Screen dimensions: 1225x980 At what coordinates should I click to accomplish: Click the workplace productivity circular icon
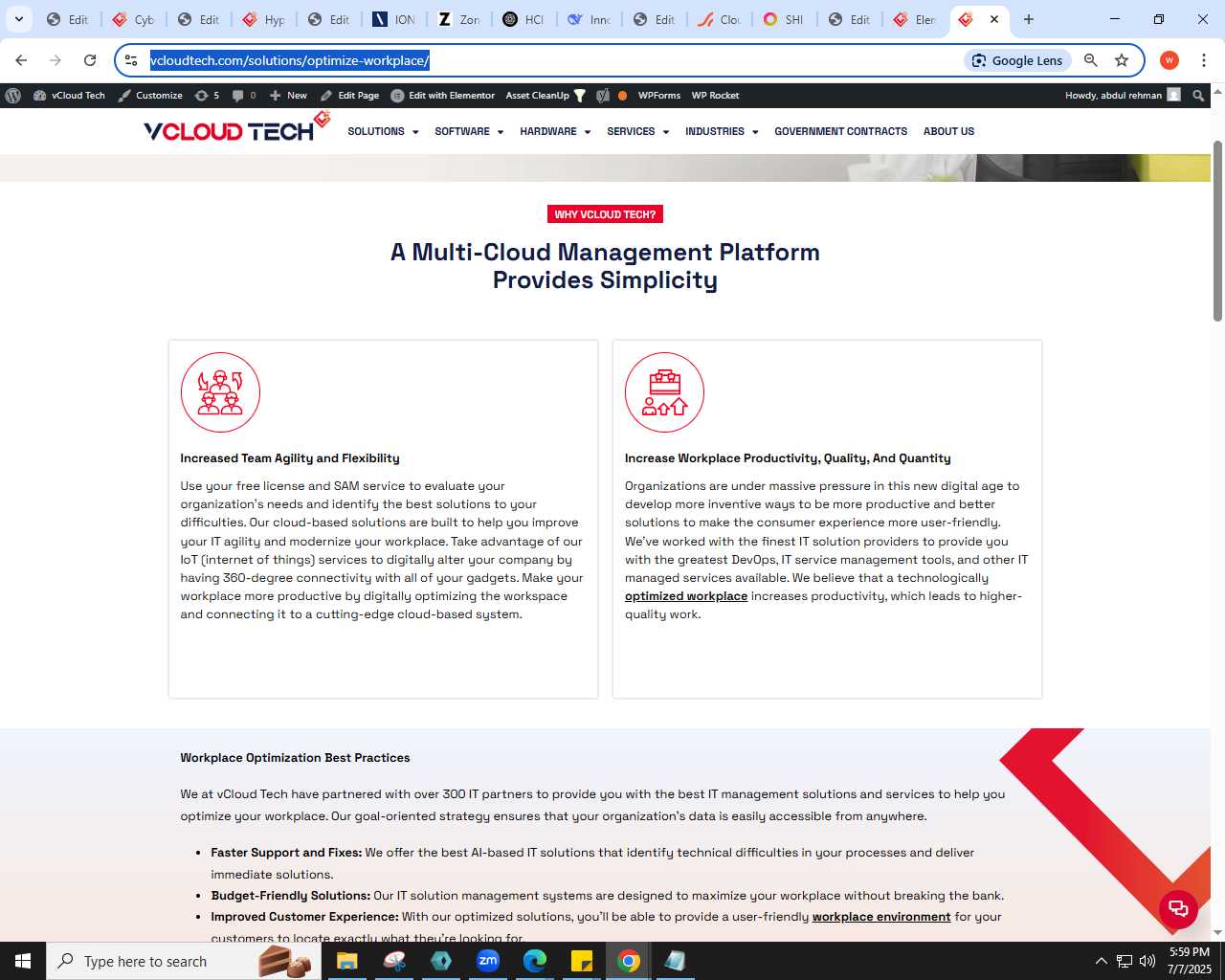pyautogui.click(x=664, y=392)
